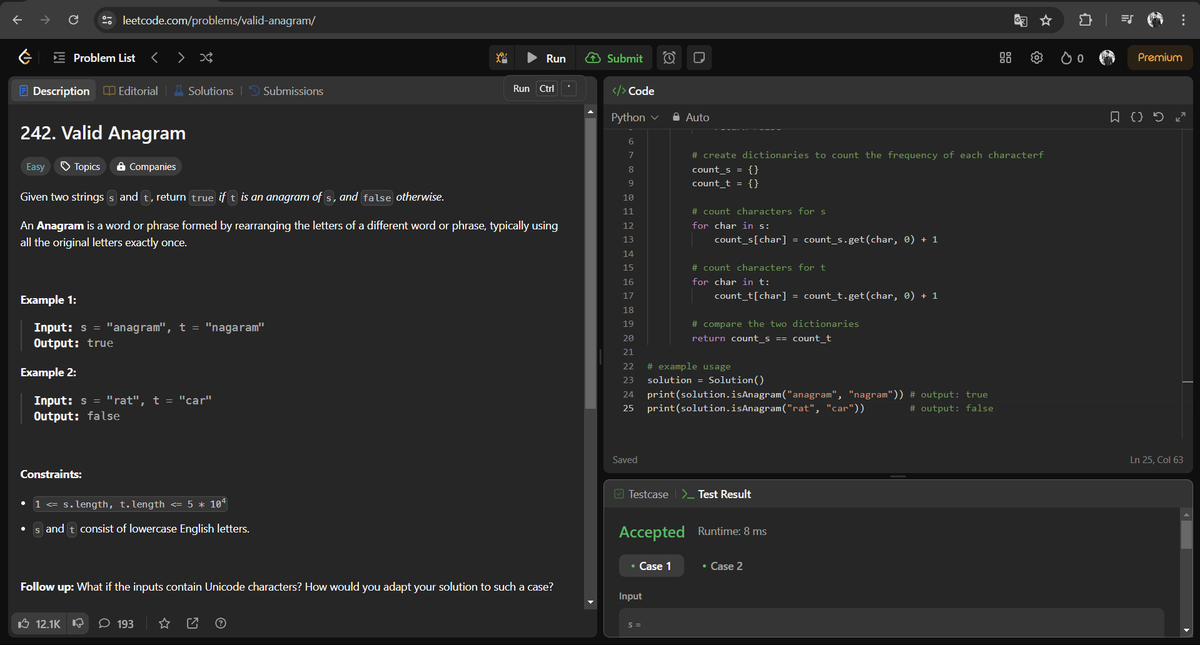
Task: Open the browser three-dot menu
Action: (1182, 20)
